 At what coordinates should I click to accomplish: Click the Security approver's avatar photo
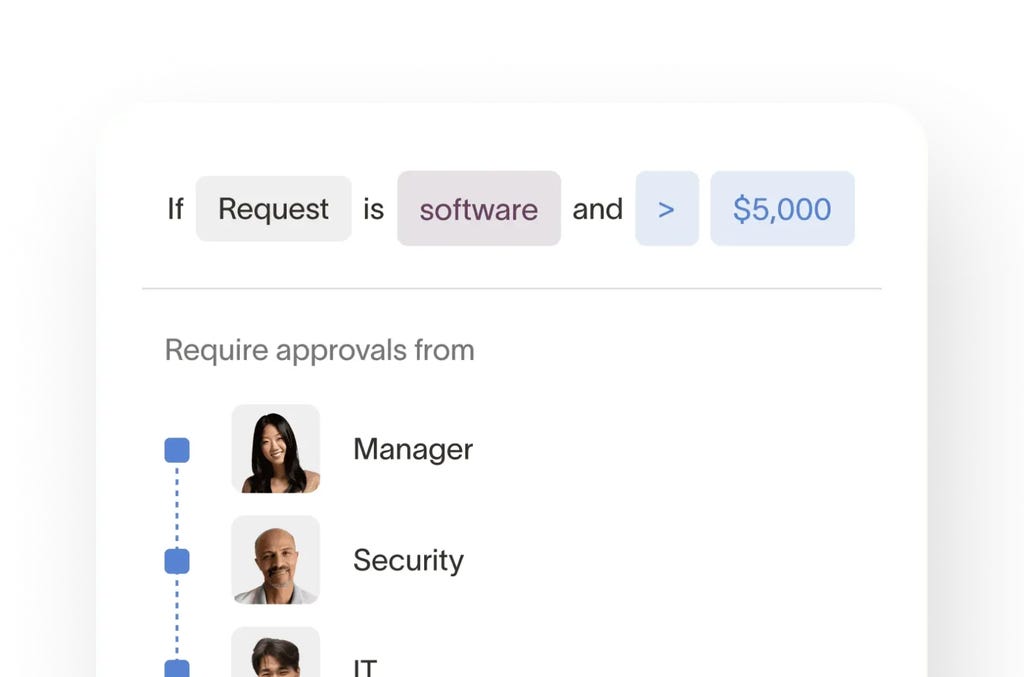point(276,560)
